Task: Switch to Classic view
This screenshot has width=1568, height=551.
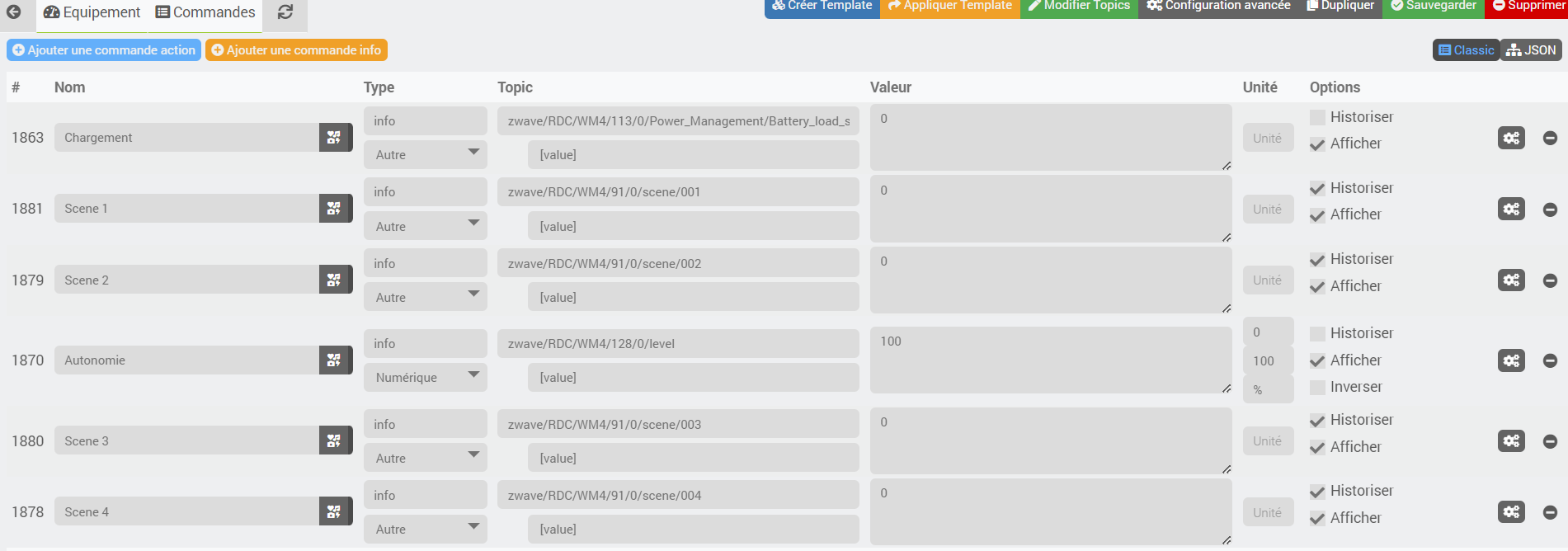Action: click(1466, 50)
